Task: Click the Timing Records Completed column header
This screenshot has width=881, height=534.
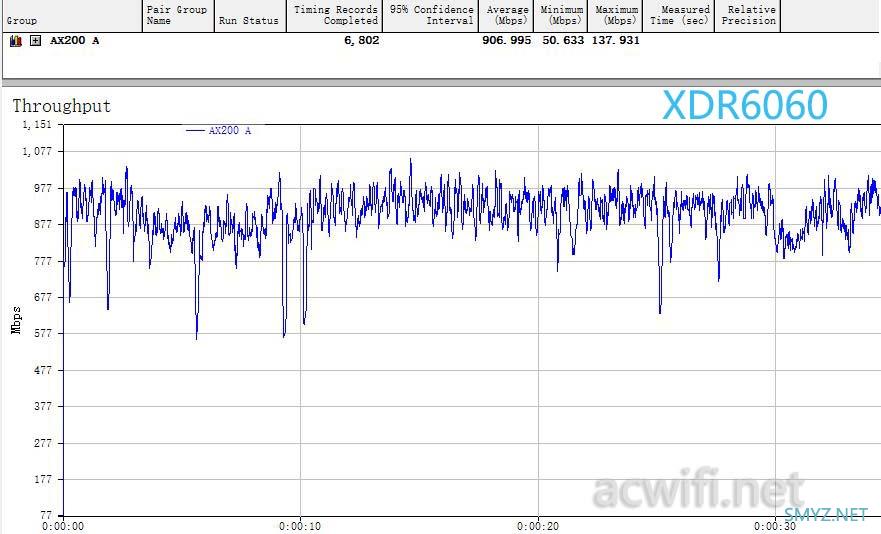Action: point(334,16)
